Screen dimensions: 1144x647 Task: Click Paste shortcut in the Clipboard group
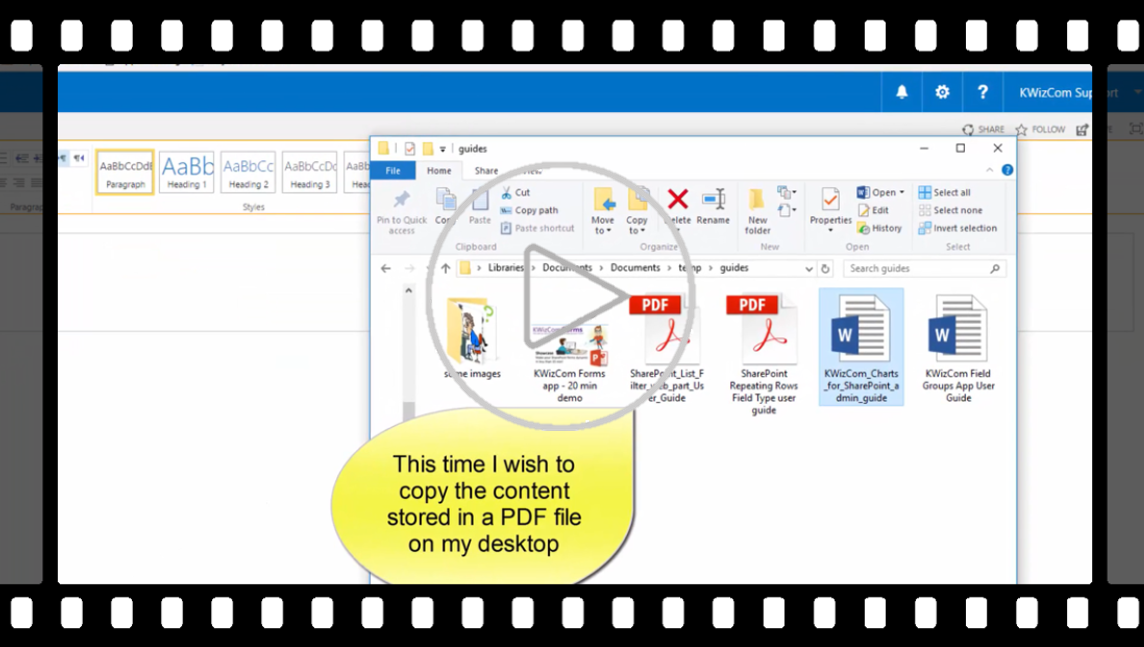coord(538,228)
